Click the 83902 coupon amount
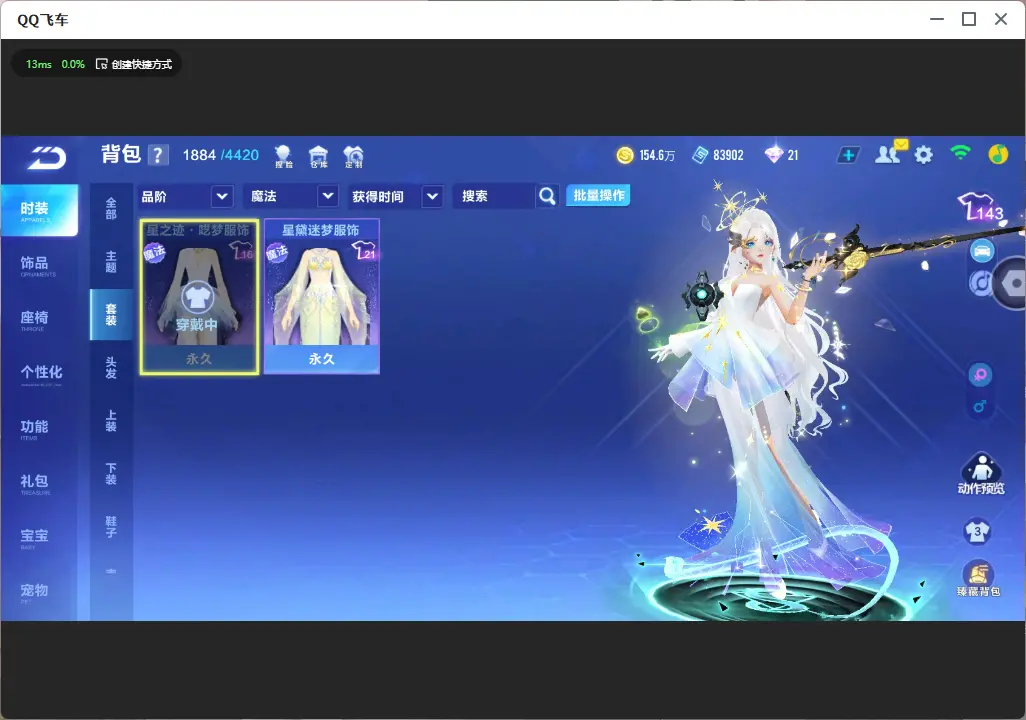 [728, 155]
